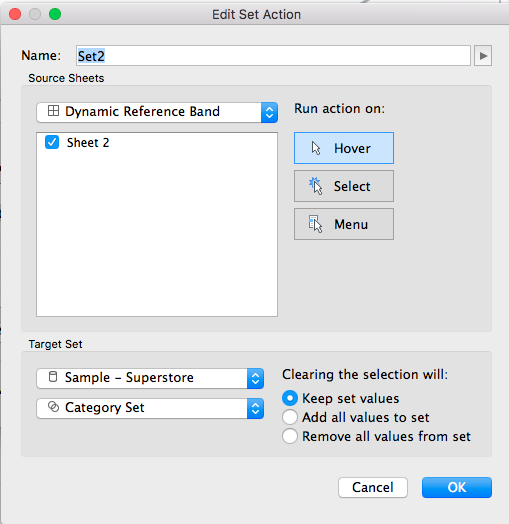Click the empty source sheets list area

pyautogui.click(x=157, y=234)
